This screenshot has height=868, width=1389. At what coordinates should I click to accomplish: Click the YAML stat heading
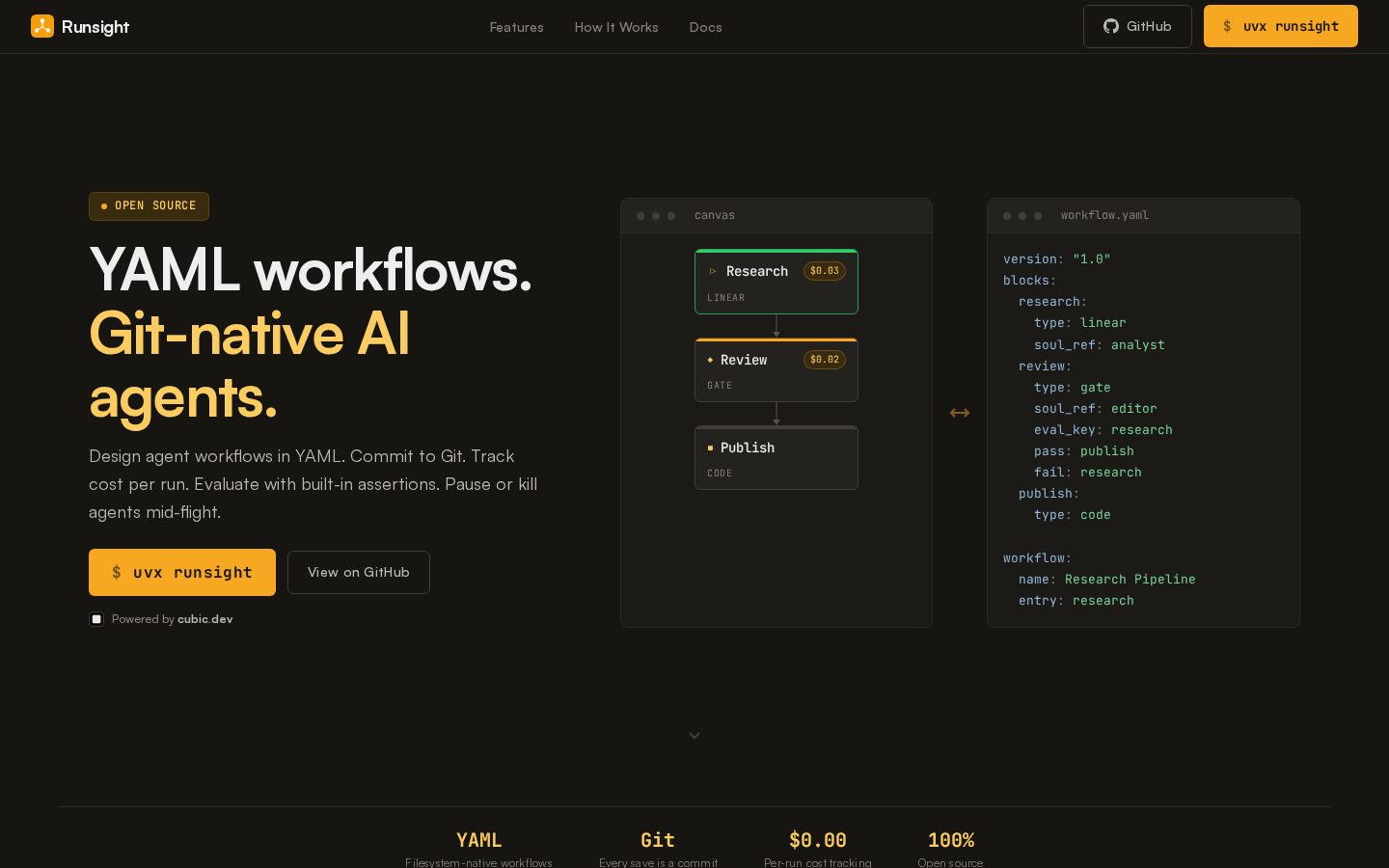479,840
